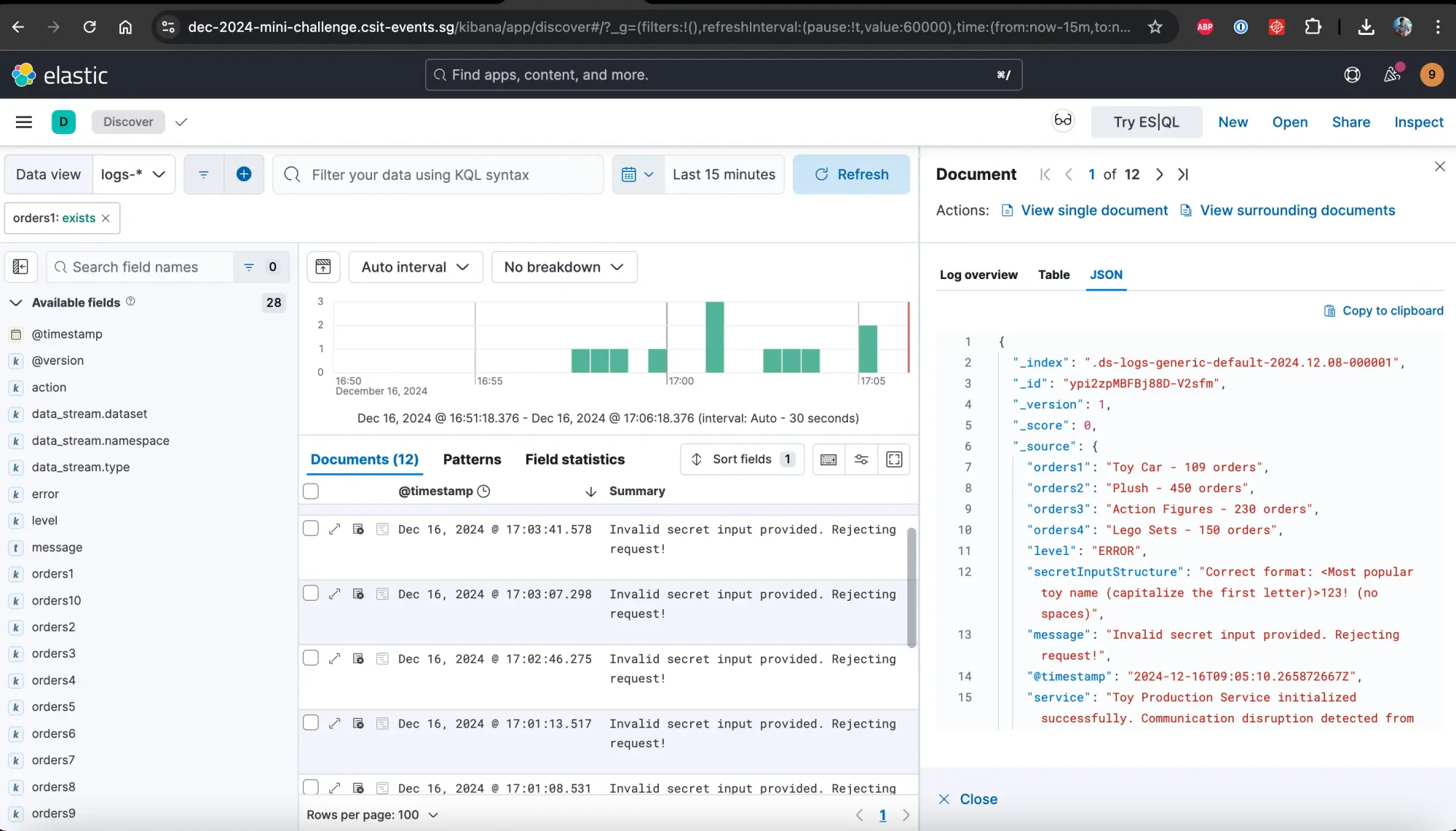Viewport: 1456px width, 831px height.
Task: Click the browser back arrow
Action: (x=18, y=27)
